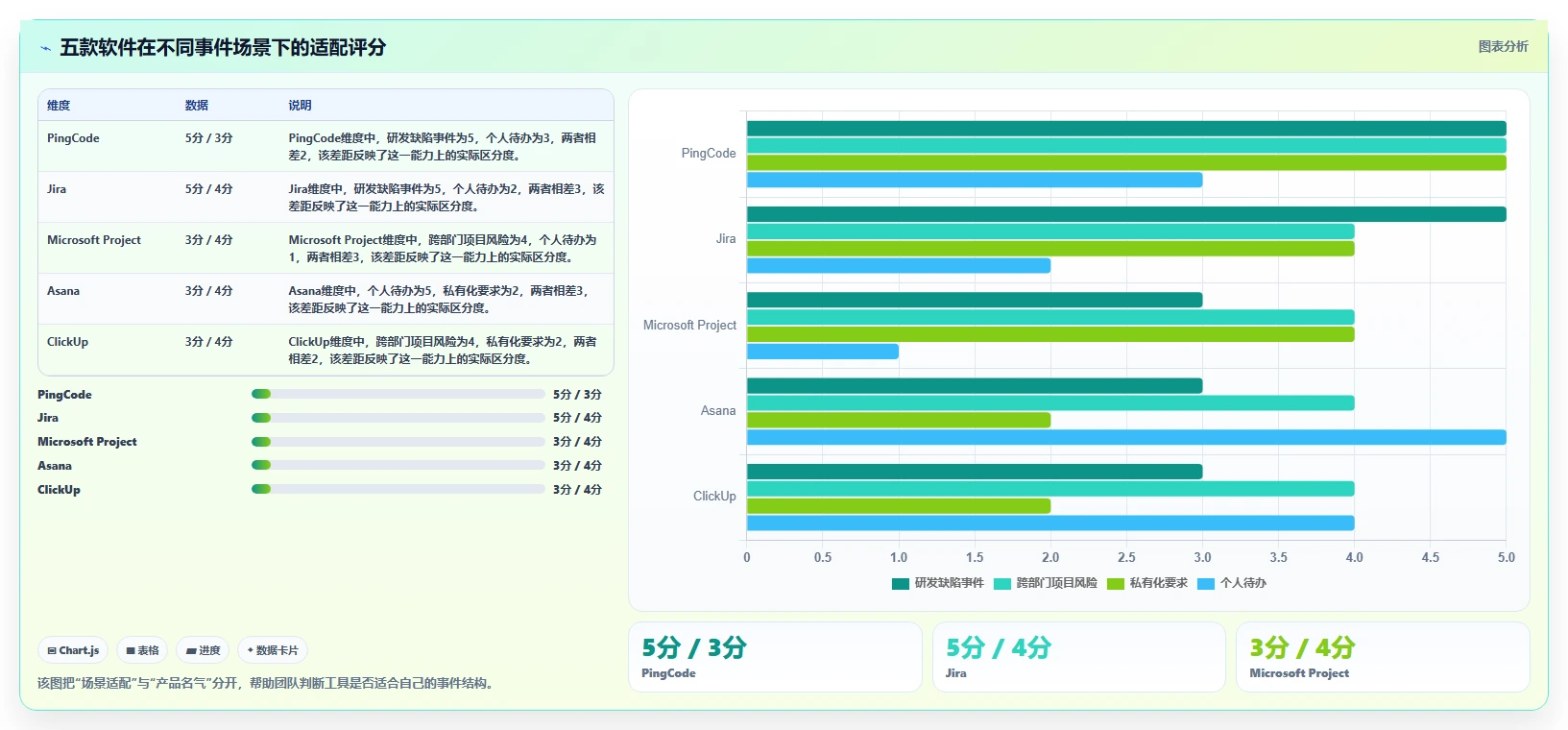Click the footer note beginning 该图把“场景适配”

266,683
